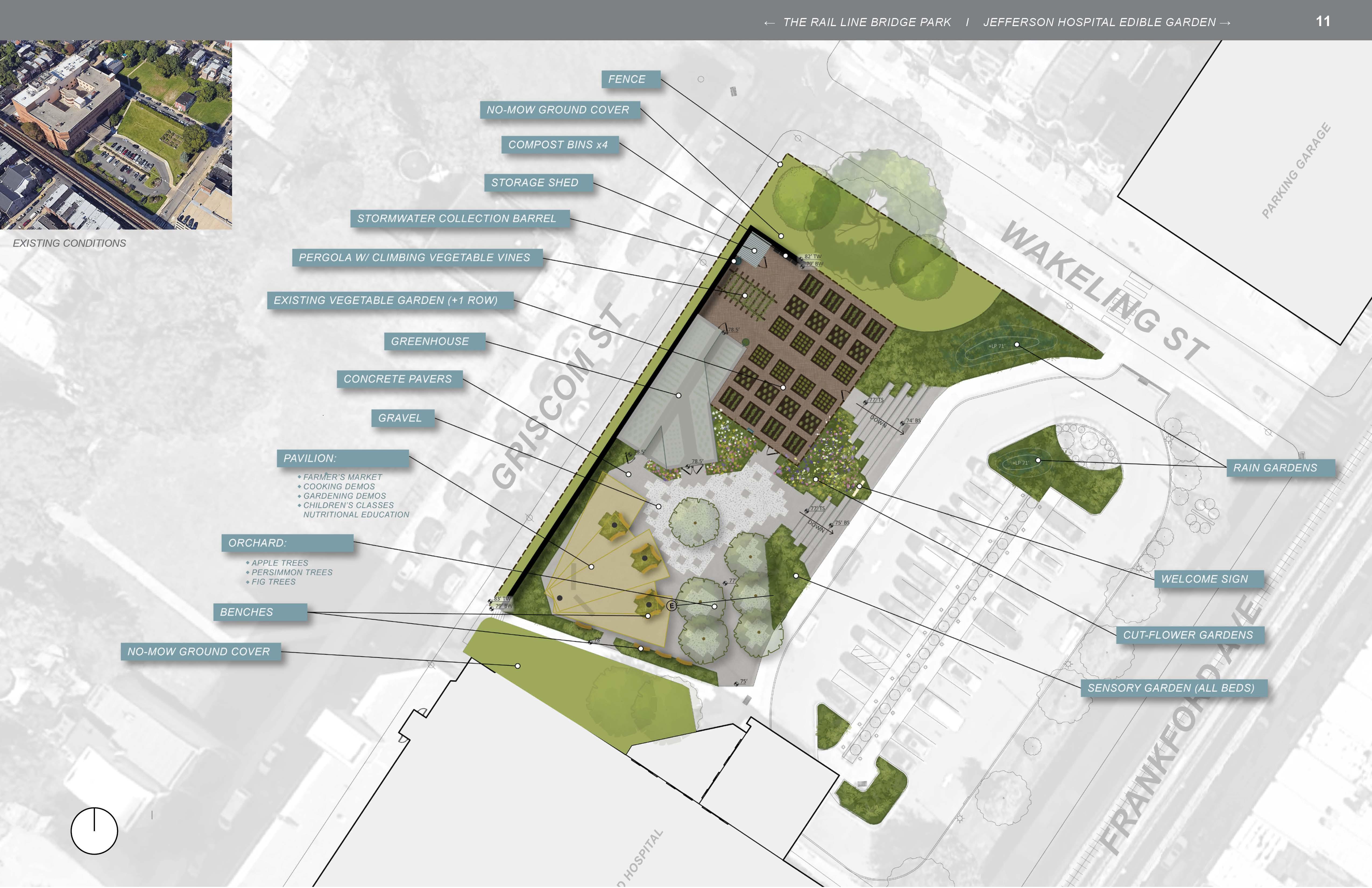Click the PAVILION heading label

coord(342,459)
